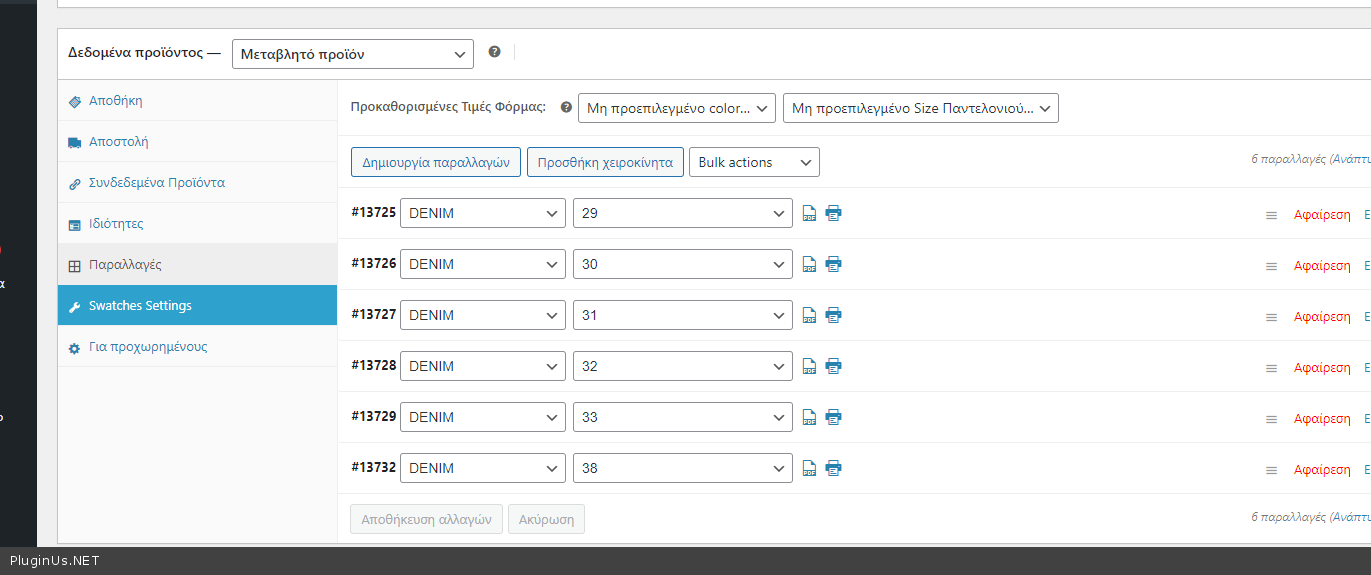Screen dimensions: 1371x575
Task: Select the Συνδεδεμένα Προϊόντα tab
Action: [156, 183]
